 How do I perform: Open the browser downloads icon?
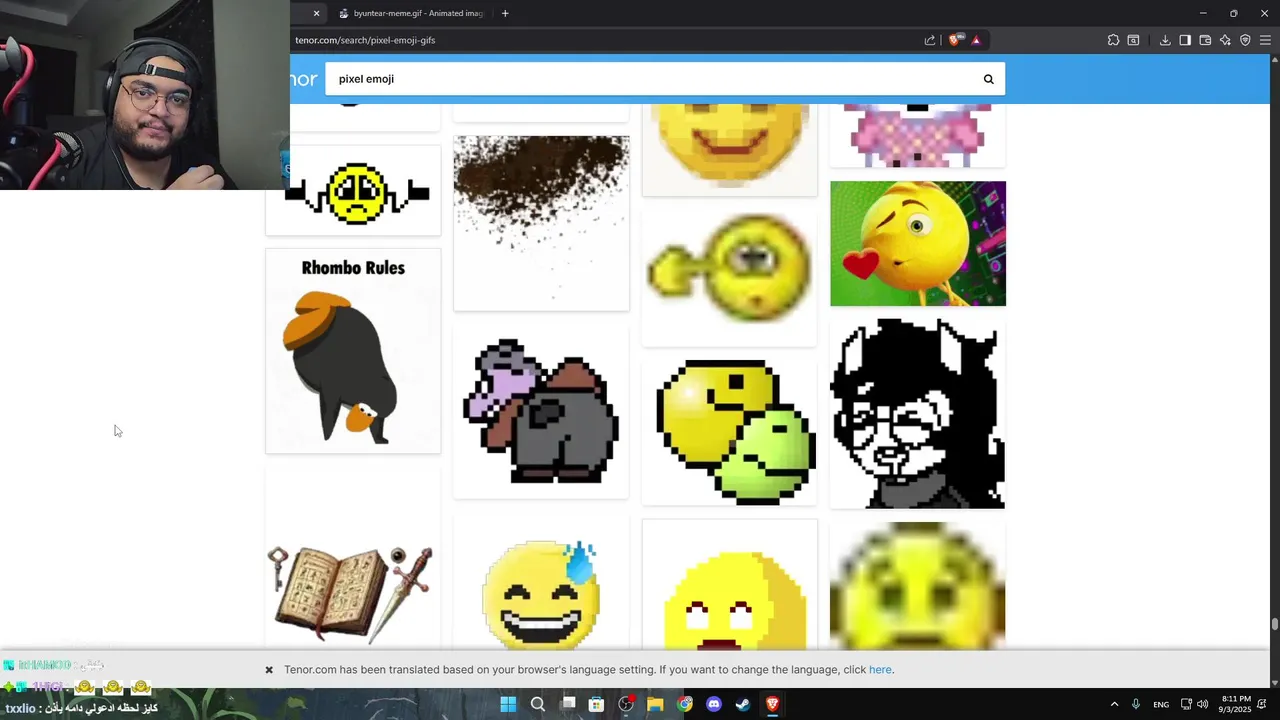(1165, 40)
